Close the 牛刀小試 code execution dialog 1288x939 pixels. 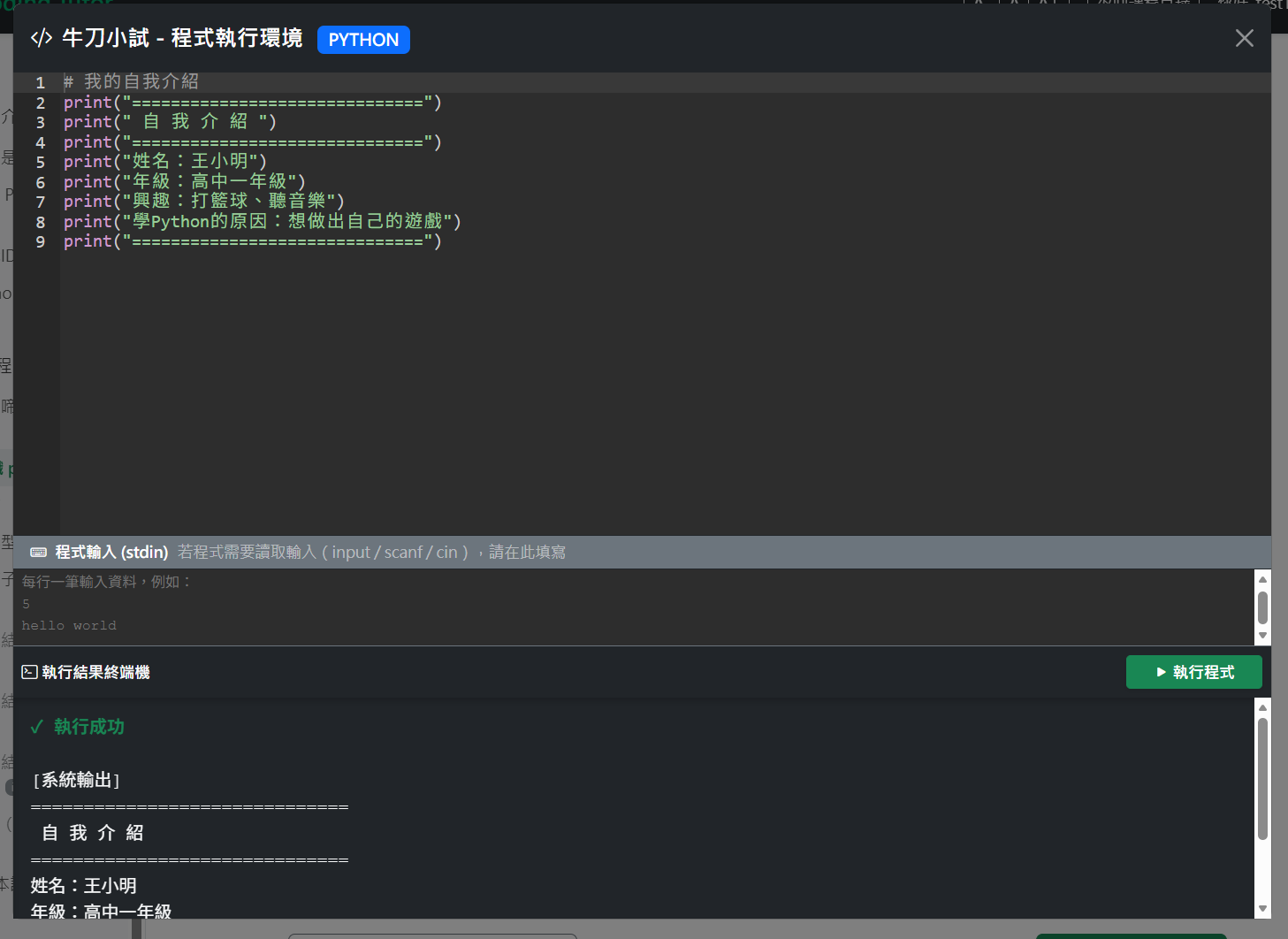click(x=1244, y=38)
